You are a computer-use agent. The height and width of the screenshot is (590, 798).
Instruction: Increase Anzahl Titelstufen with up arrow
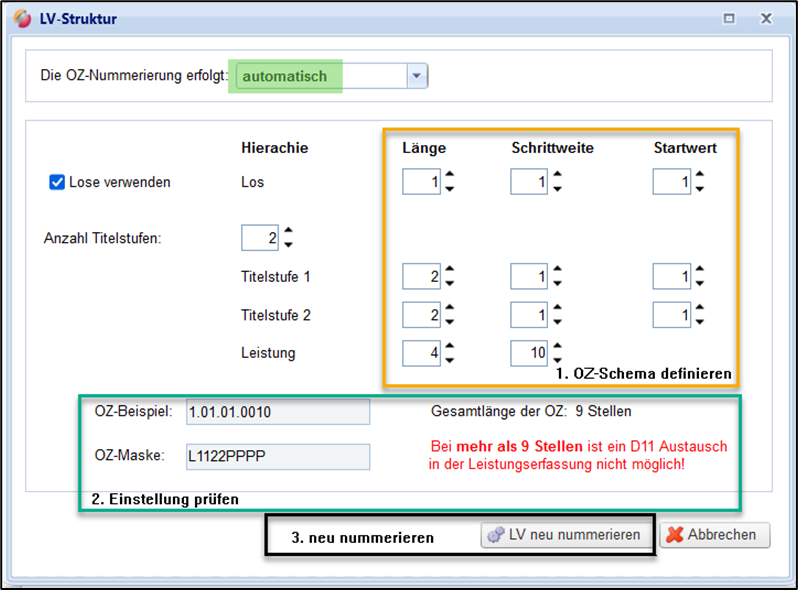(x=288, y=231)
